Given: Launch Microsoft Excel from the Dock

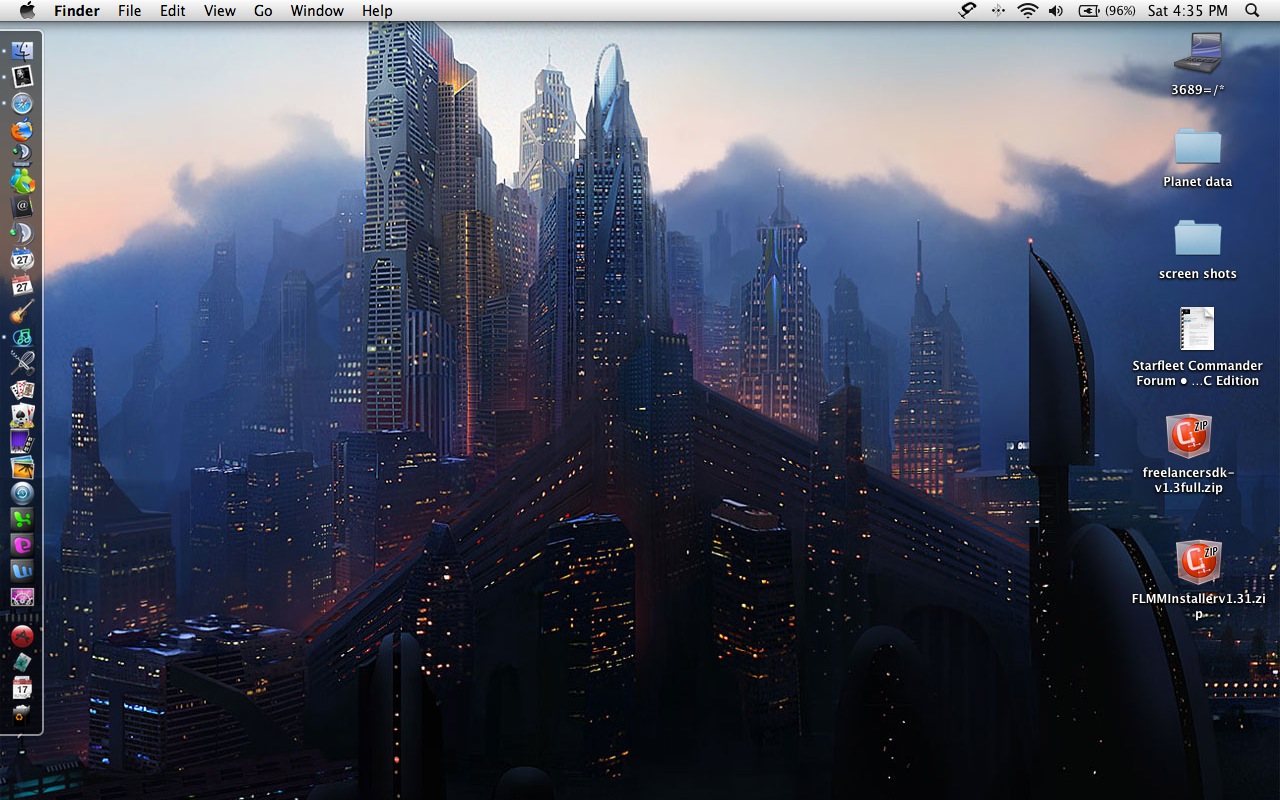Looking at the screenshot, I should pyautogui.click(x=22, y=519).
